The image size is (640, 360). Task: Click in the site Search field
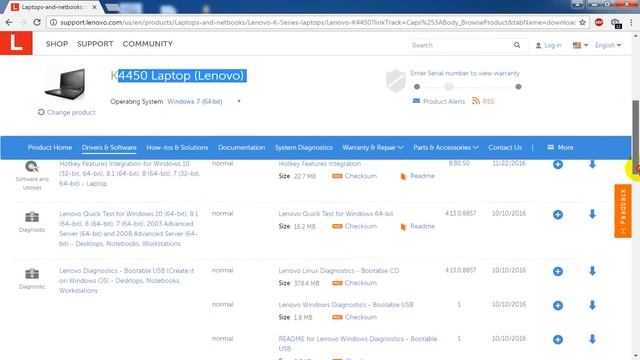point(461,45)
